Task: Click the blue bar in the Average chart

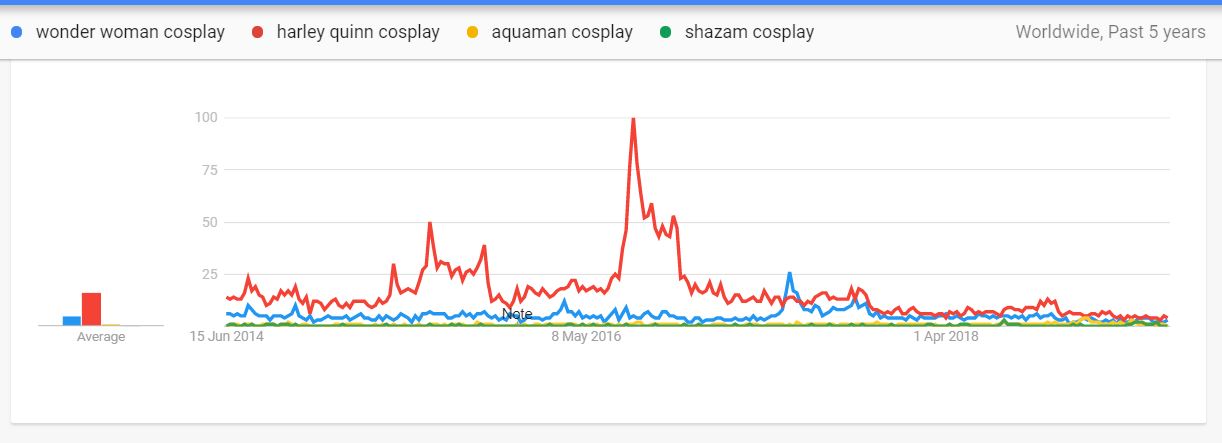Action: point(71,320)
